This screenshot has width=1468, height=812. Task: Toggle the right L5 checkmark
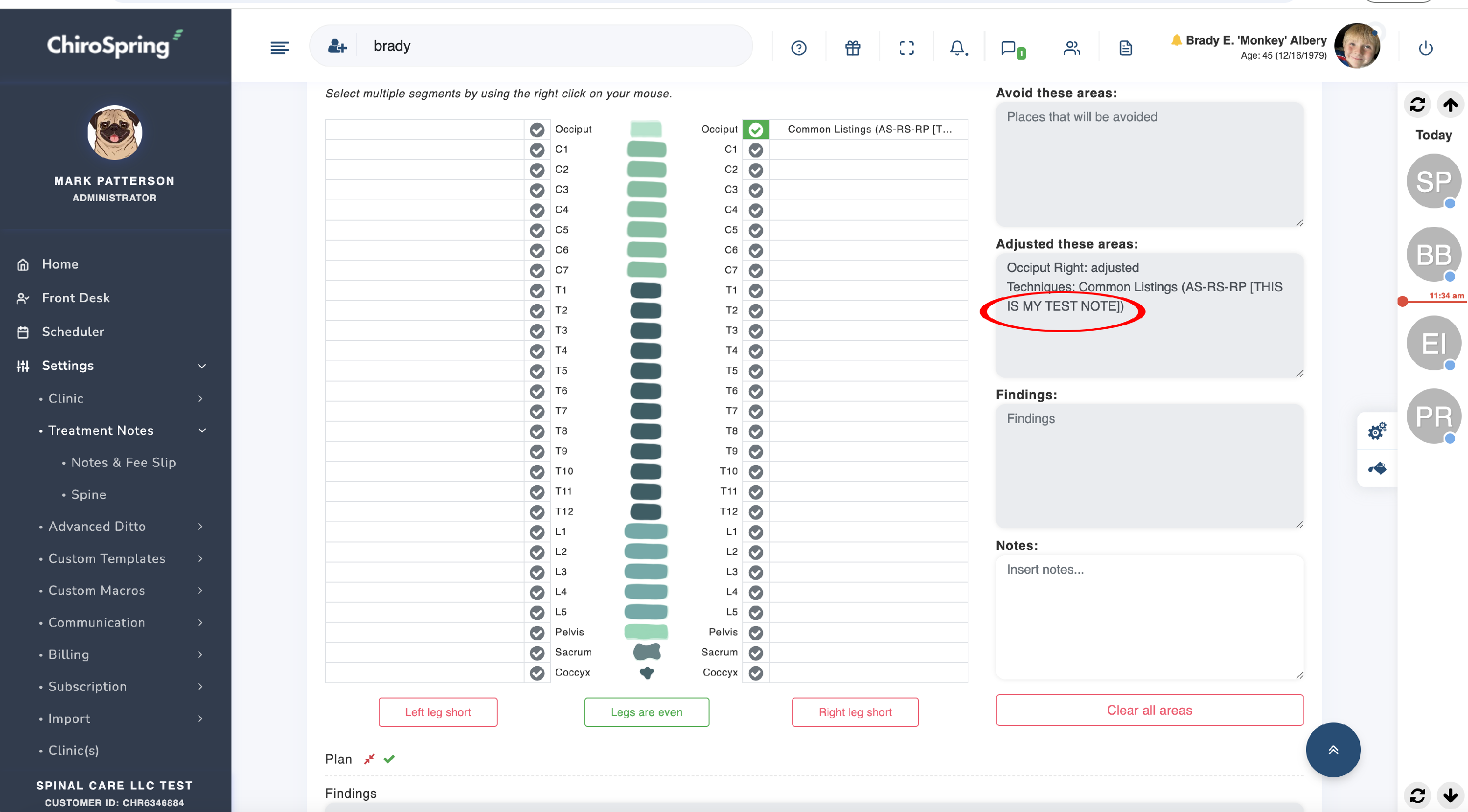(756, 612)
